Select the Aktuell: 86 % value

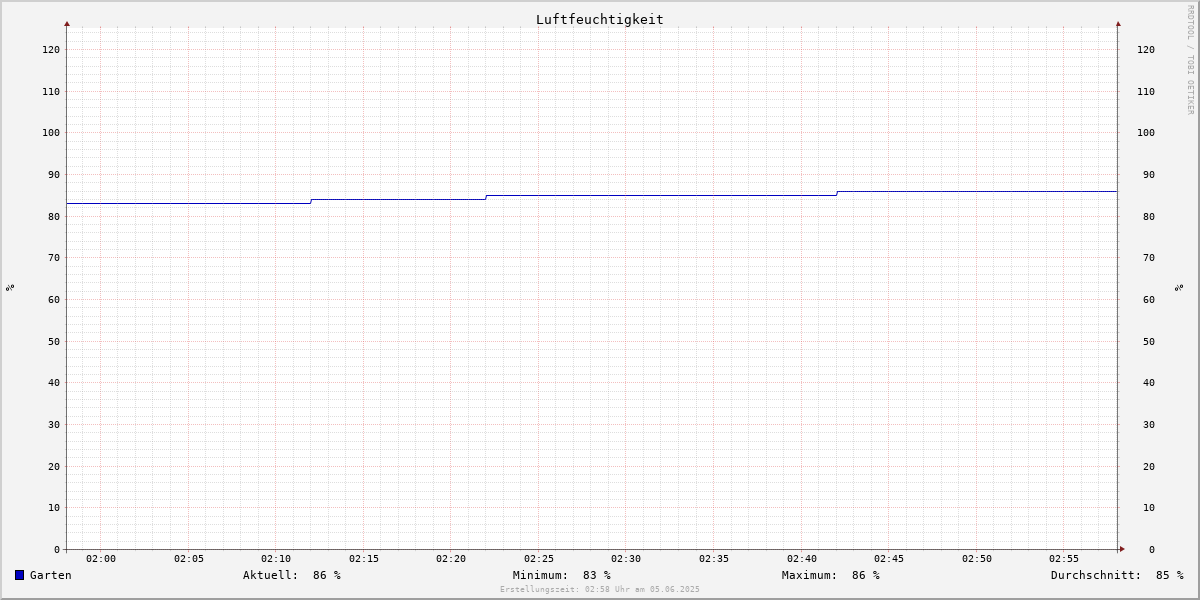click(x=292, y=575)
